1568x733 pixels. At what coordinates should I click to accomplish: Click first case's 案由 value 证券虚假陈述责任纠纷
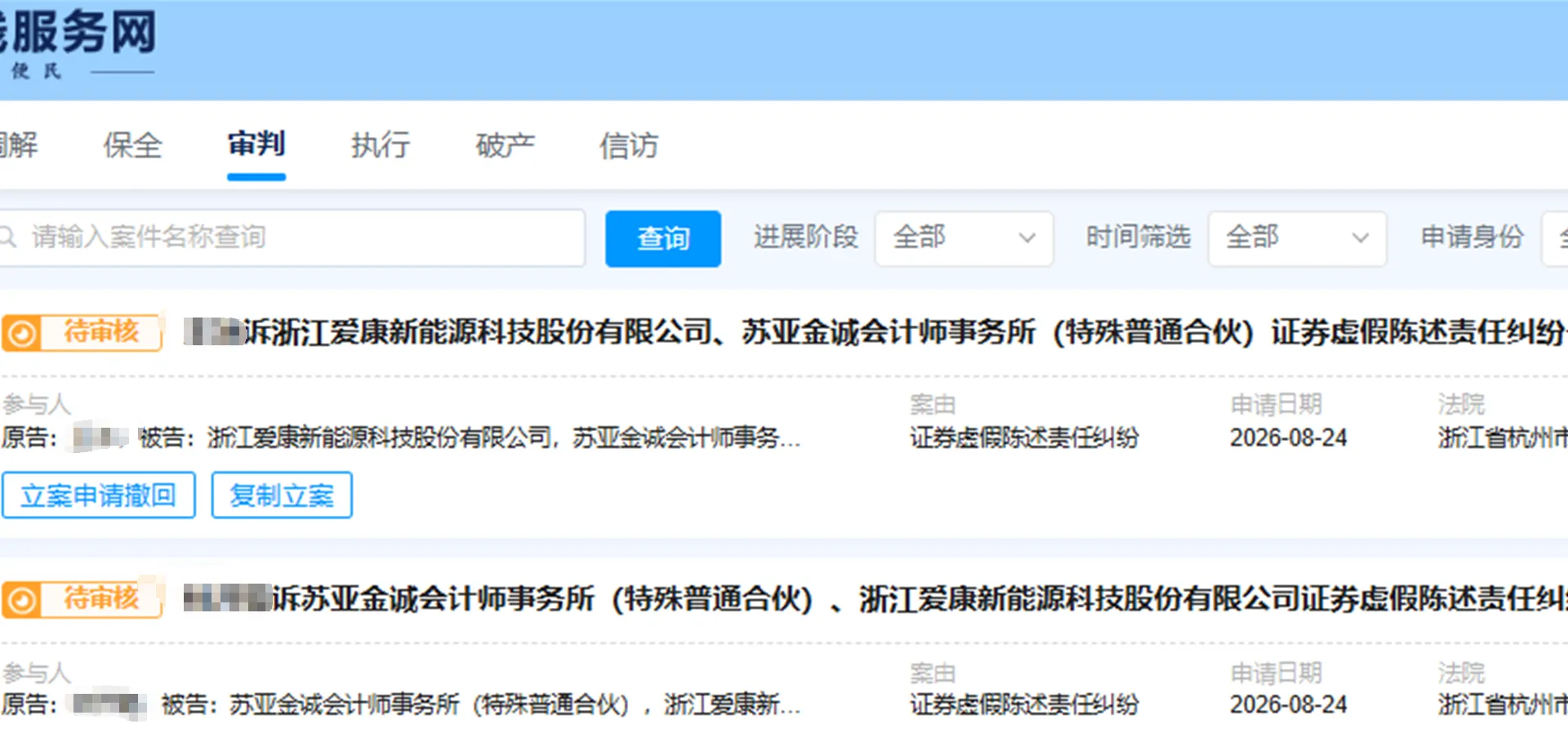1024,438
